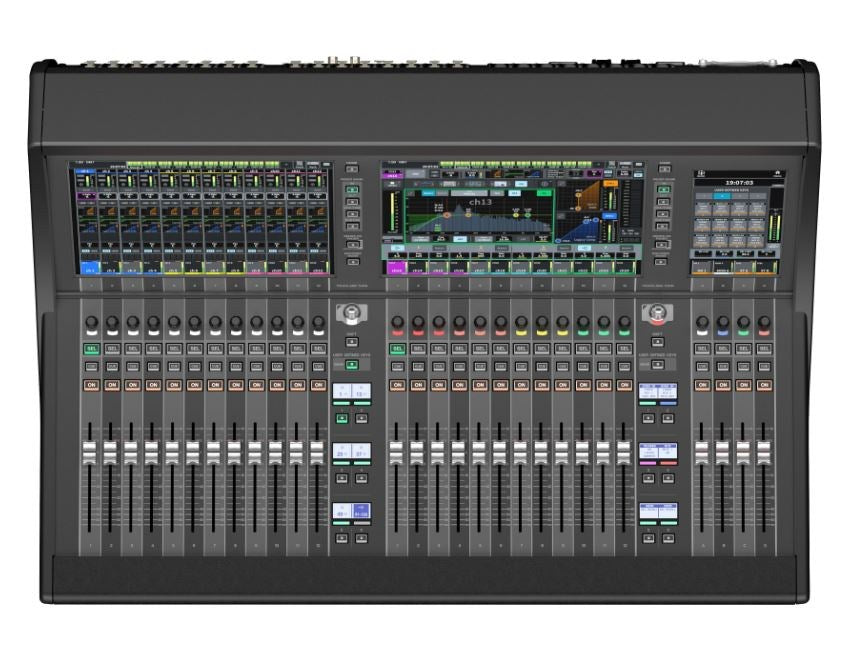Tap the first user defined key tile on utility screen
The image size is (858, 653).
tap(703, 209)
